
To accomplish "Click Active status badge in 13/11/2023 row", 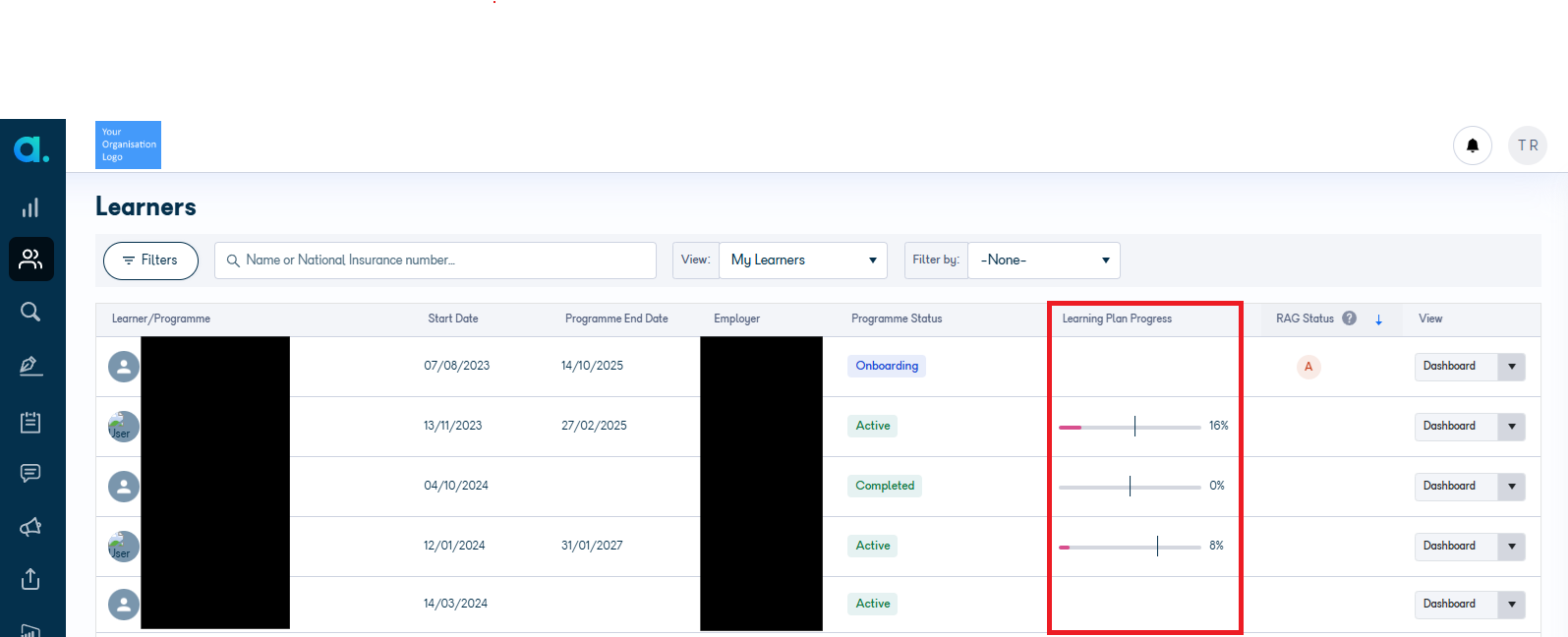I will click(x=873, y=426).
